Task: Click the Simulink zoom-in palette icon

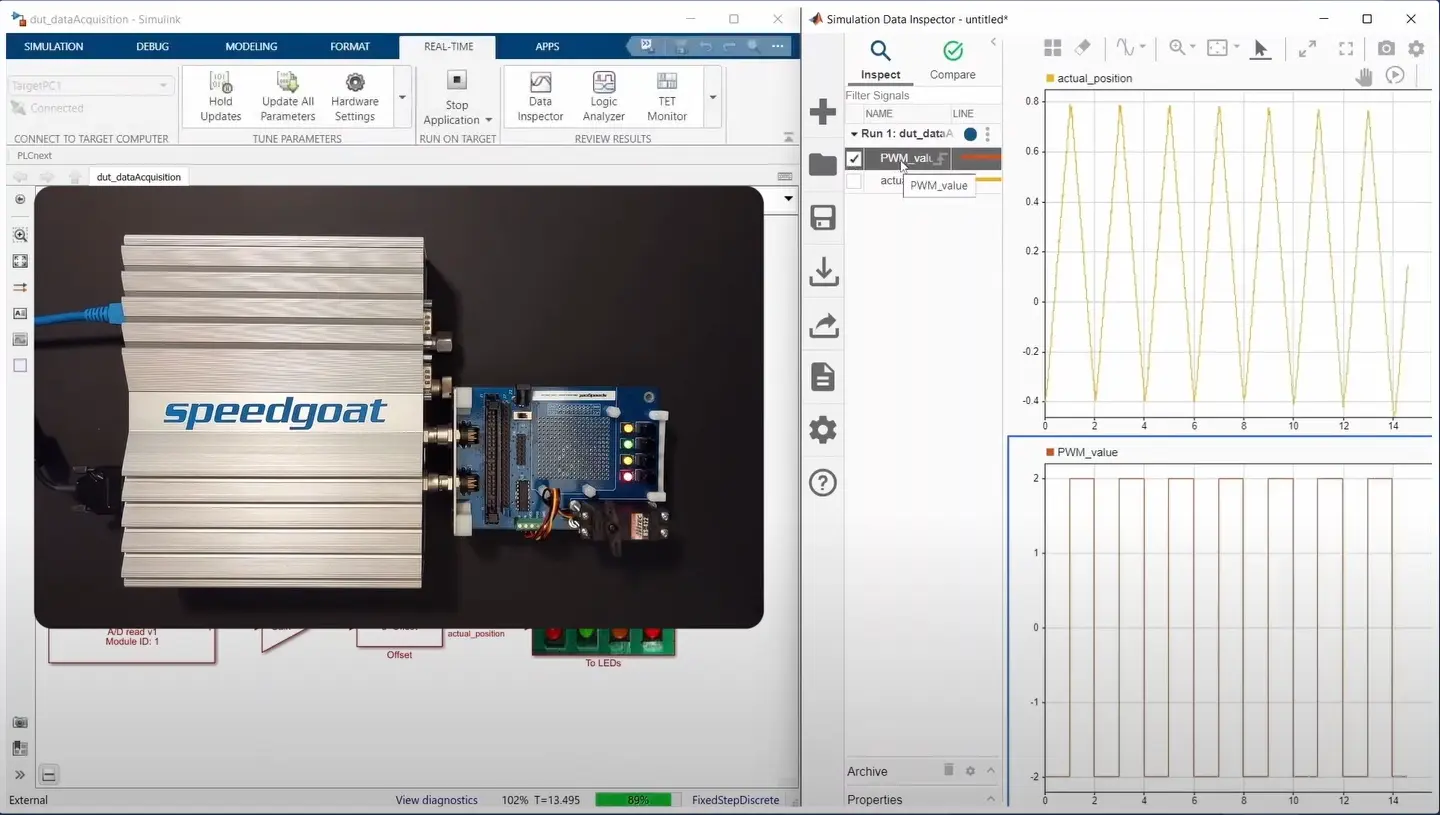Action: 20,235
